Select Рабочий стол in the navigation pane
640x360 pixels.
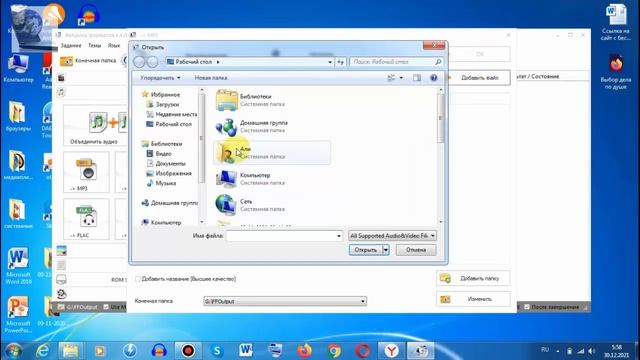point(169,124)
